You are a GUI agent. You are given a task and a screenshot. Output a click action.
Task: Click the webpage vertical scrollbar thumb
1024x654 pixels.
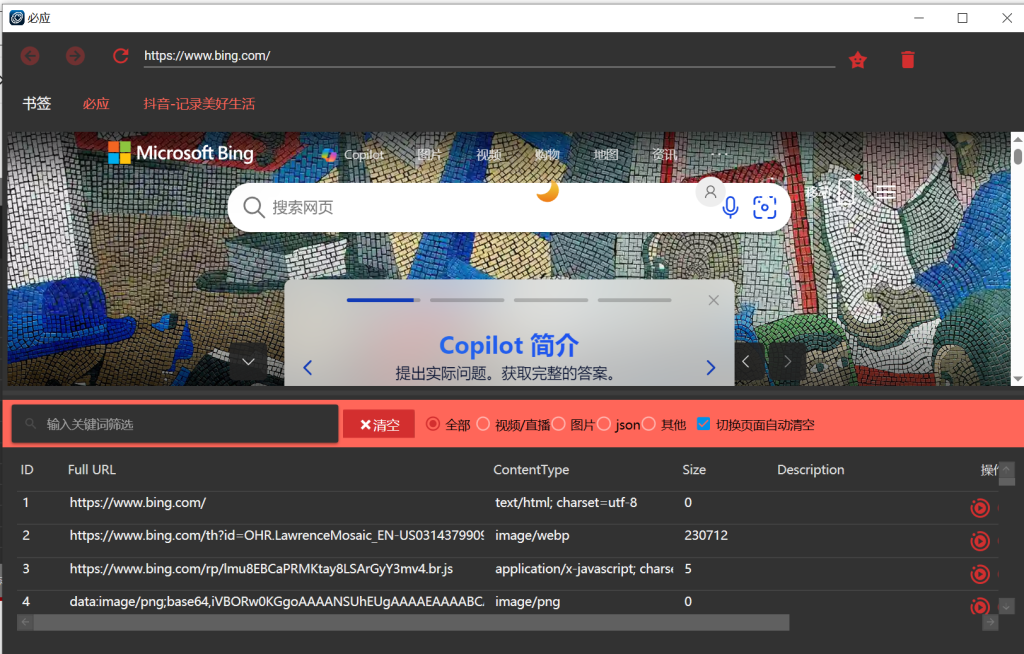1017,157
